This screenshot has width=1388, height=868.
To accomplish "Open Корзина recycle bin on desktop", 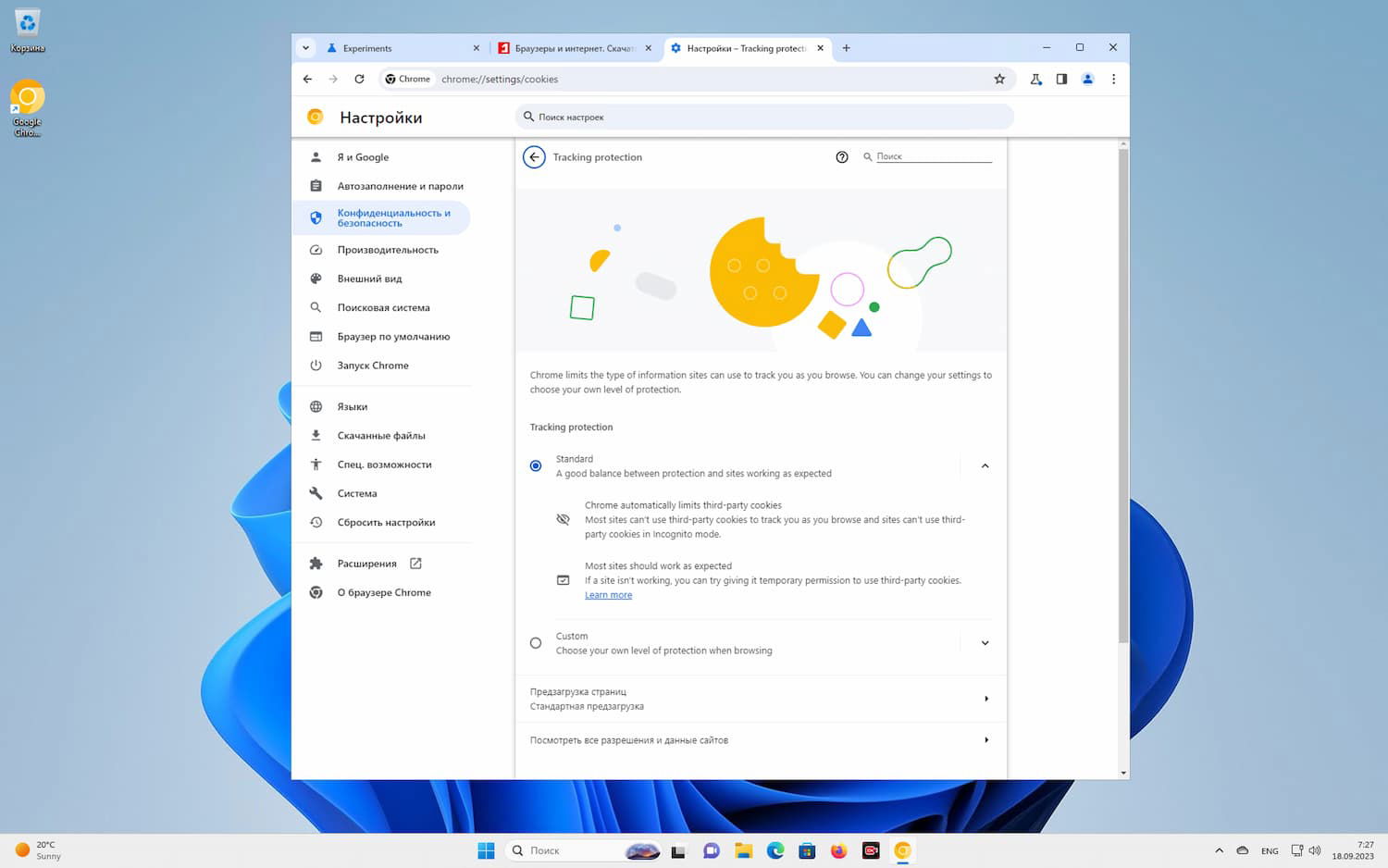I will point(28,30).
